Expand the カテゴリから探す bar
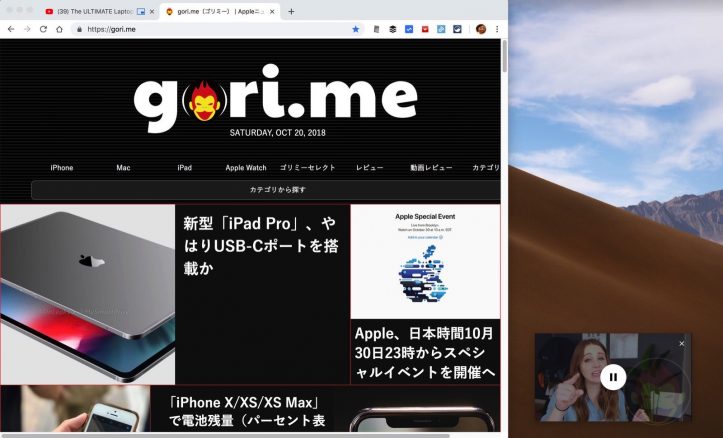Image resolution: width=723 pixels, height=438 pixels. 266,189
